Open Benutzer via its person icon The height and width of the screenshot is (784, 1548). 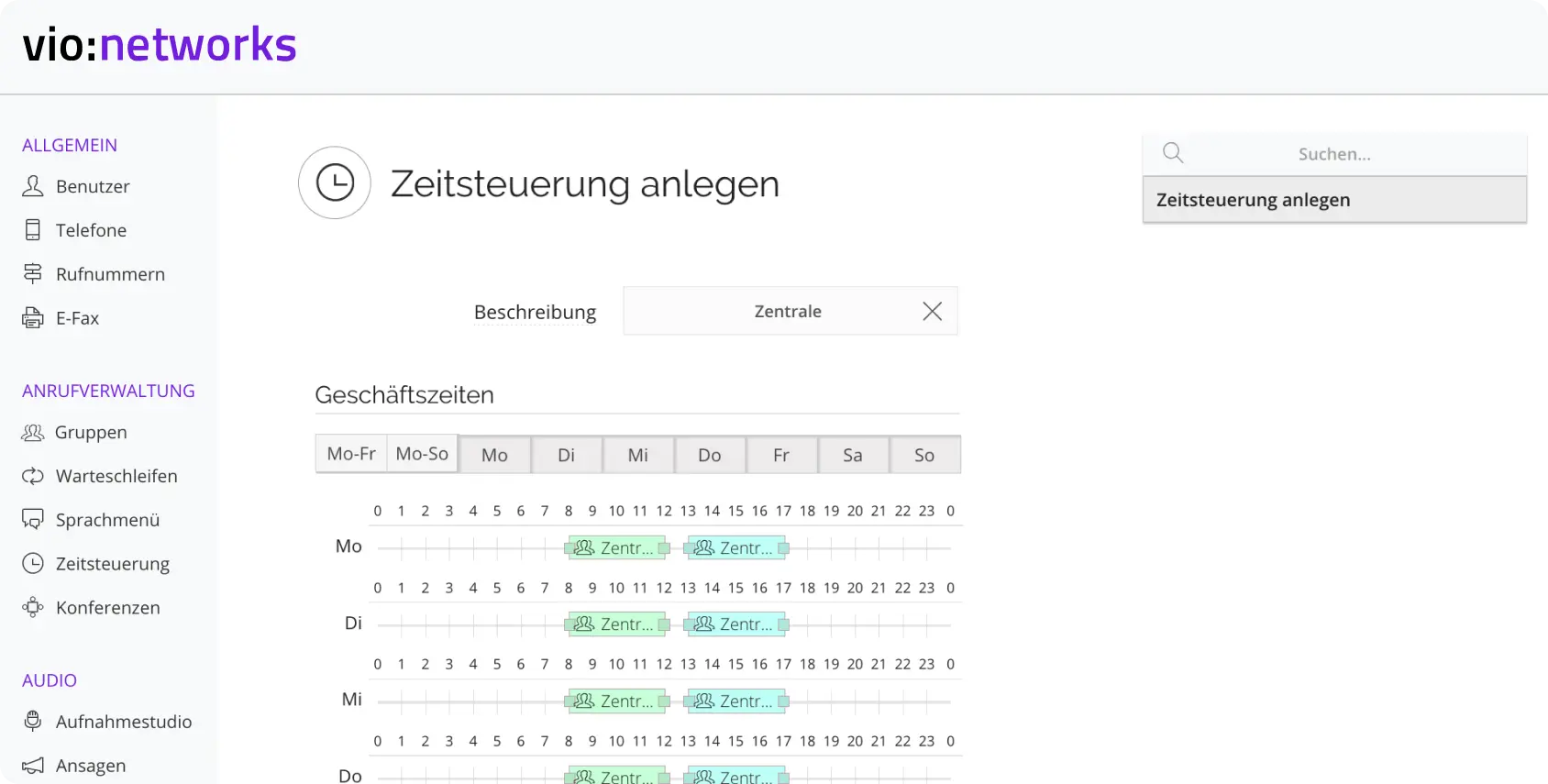33,186
